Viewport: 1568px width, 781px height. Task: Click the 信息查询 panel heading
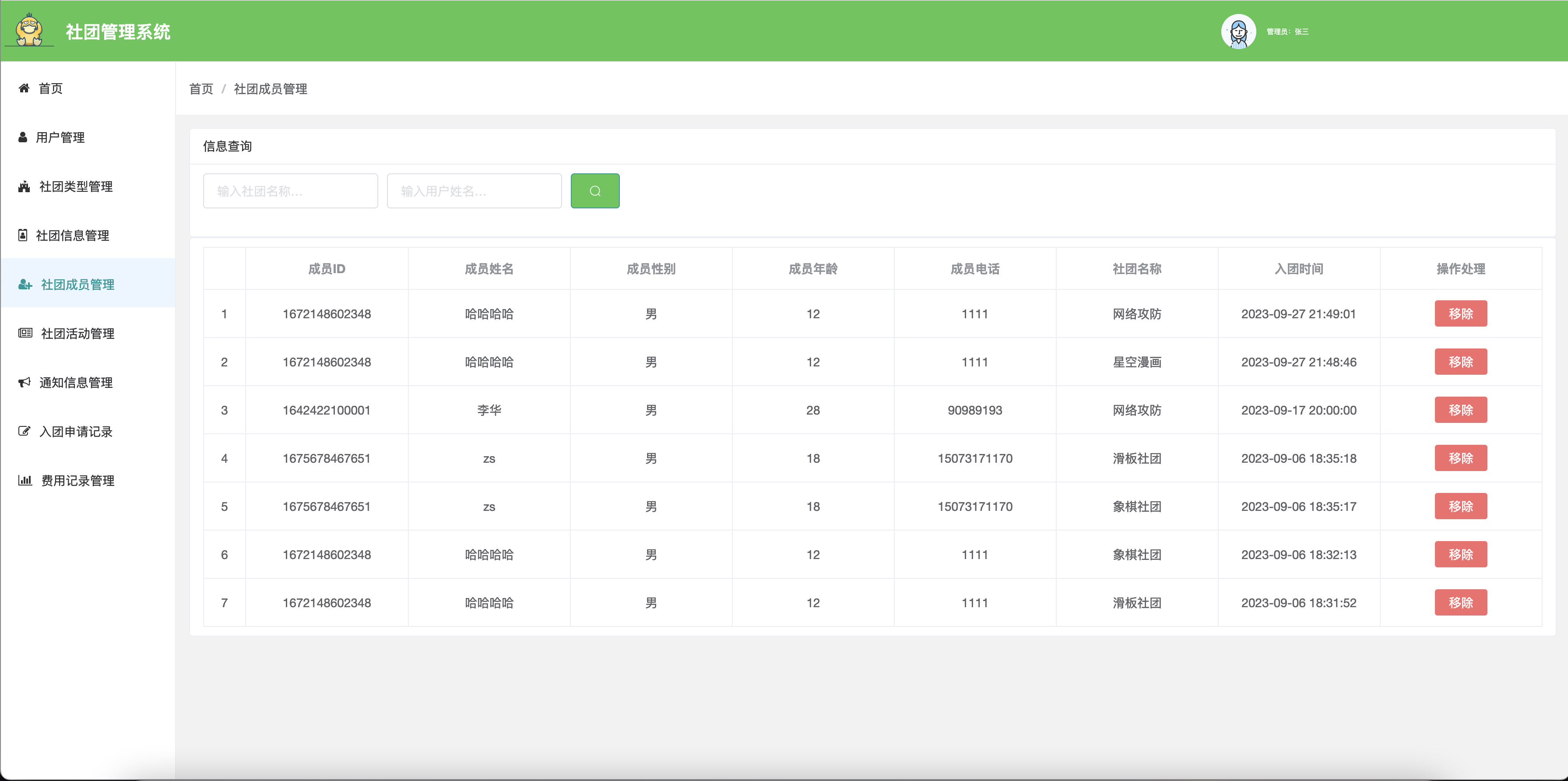click(x=227, y=146)
